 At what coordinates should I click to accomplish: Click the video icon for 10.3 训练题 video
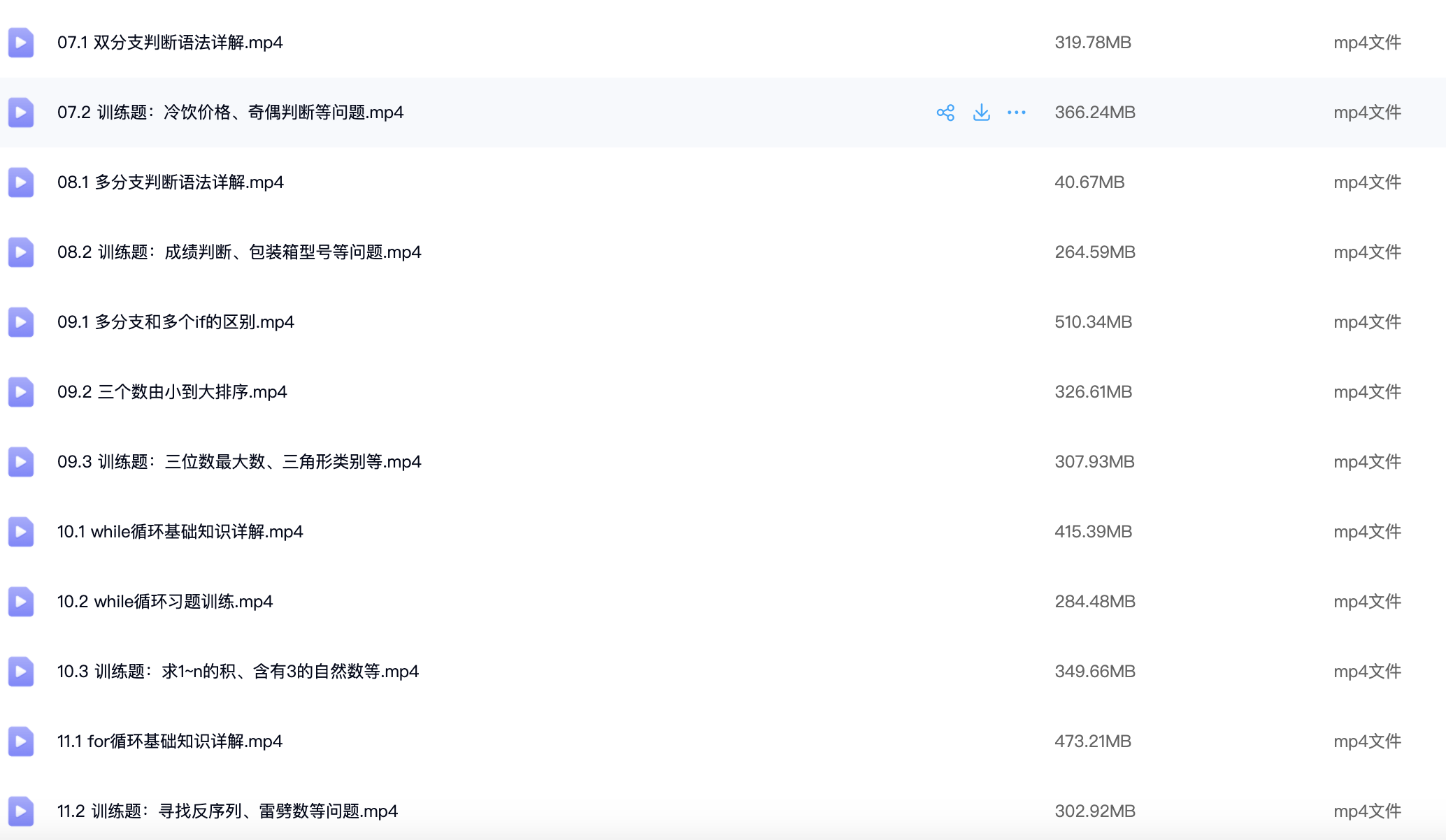click(21, 672)
